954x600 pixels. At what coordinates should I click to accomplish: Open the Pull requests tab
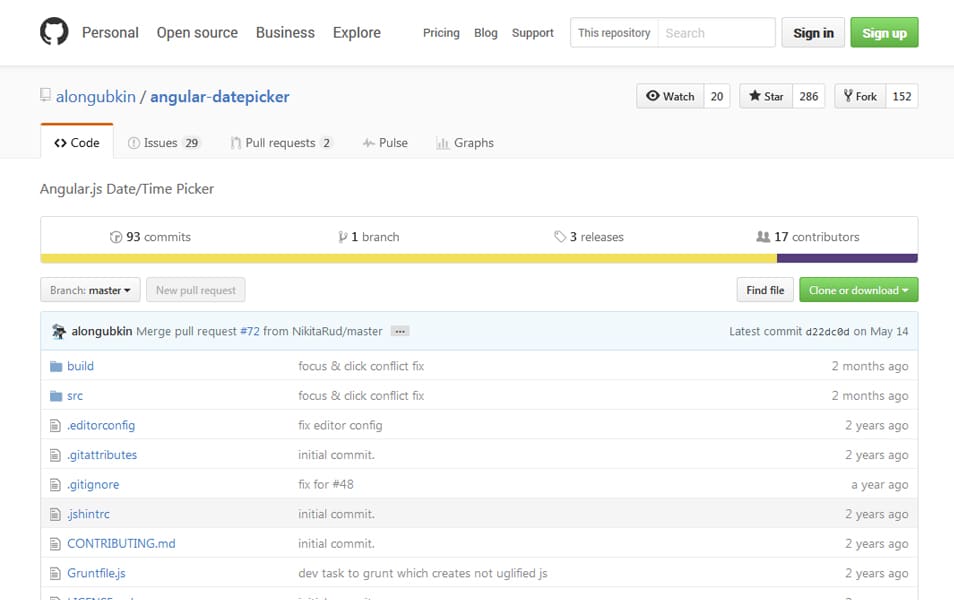[281, 143]
